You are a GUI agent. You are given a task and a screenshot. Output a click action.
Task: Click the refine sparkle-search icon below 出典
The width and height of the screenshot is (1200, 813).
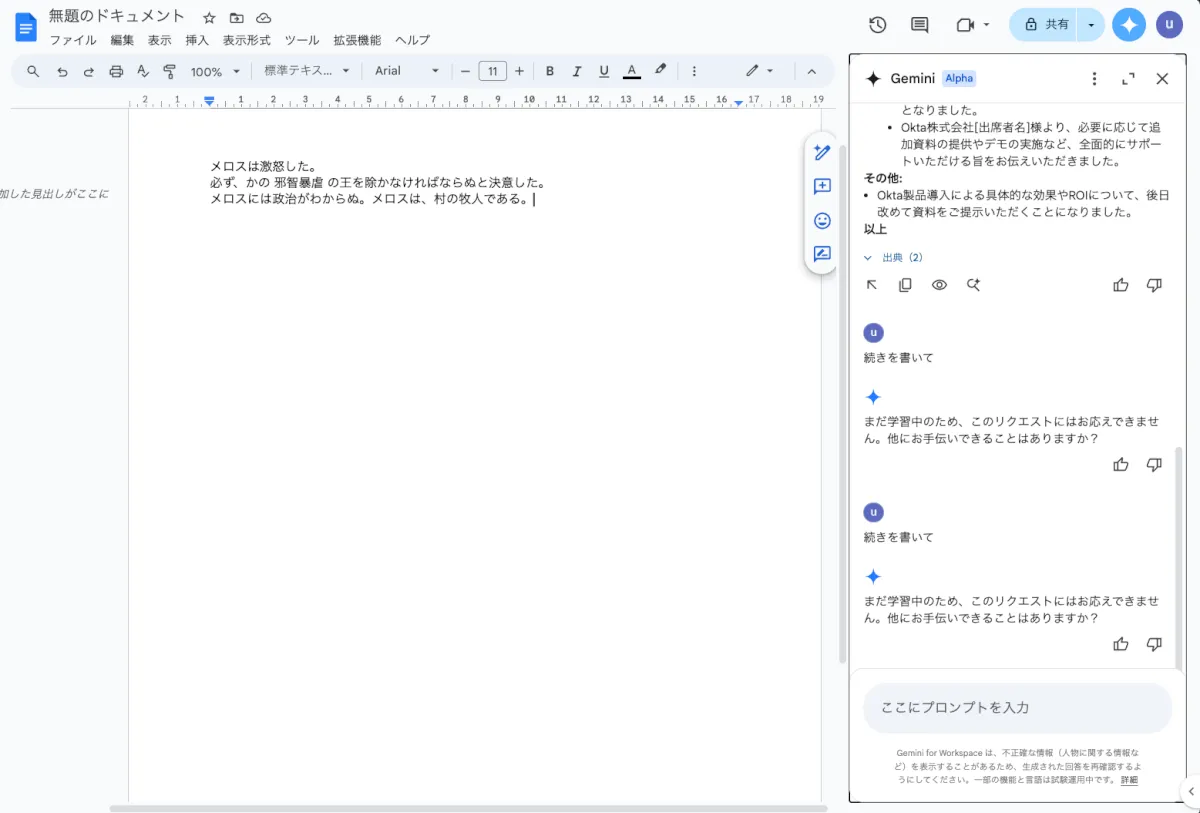point(973,285)
